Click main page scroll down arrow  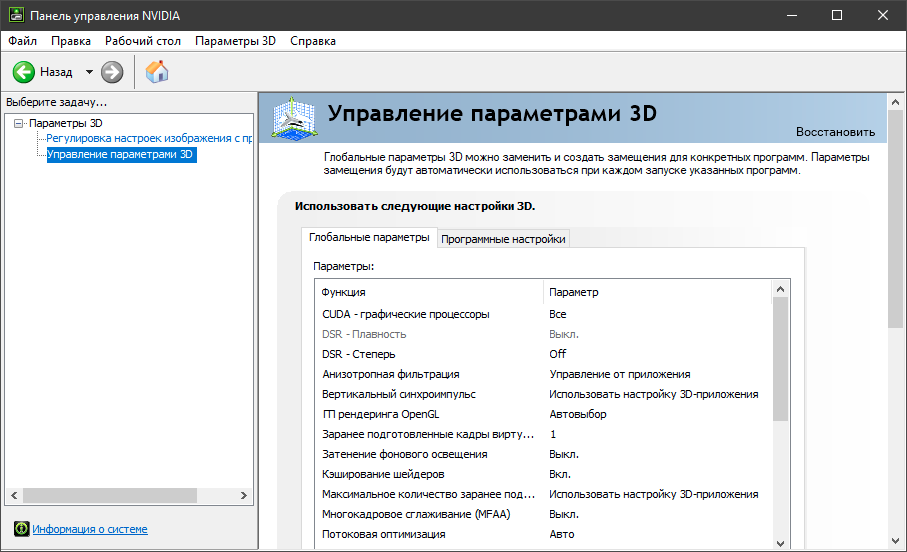tap(895, 541)
